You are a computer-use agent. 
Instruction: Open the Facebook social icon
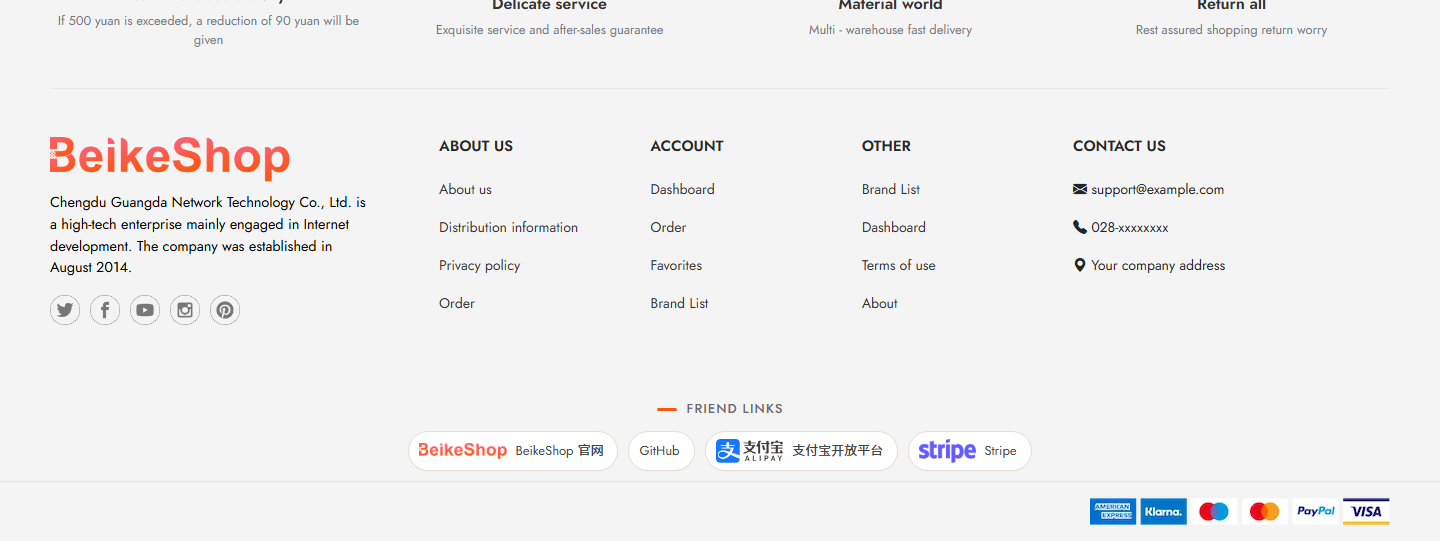tap(105, 310)
